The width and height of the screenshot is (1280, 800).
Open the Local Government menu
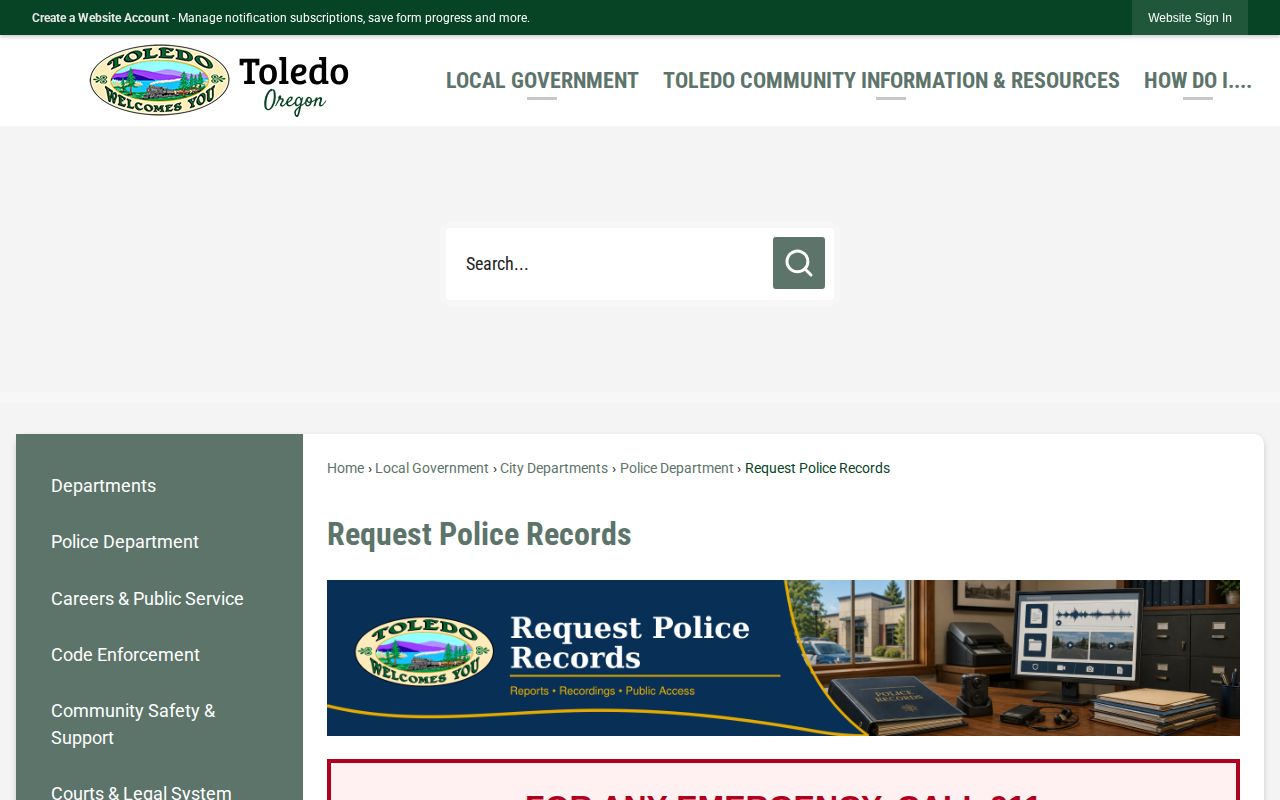(542, 81)
